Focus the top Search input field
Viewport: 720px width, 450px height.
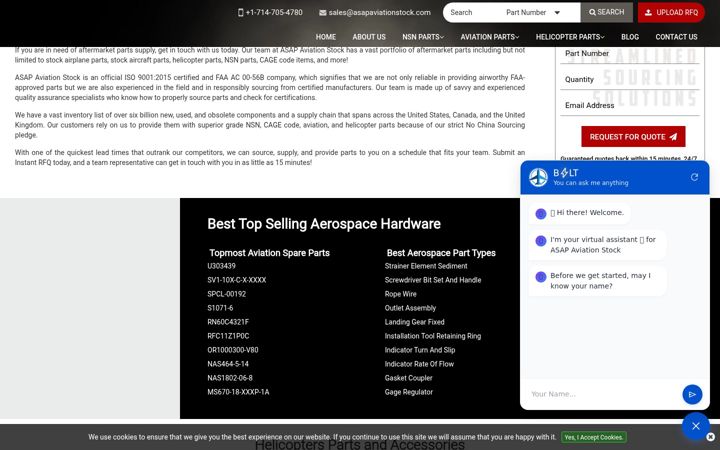(473, 12)
